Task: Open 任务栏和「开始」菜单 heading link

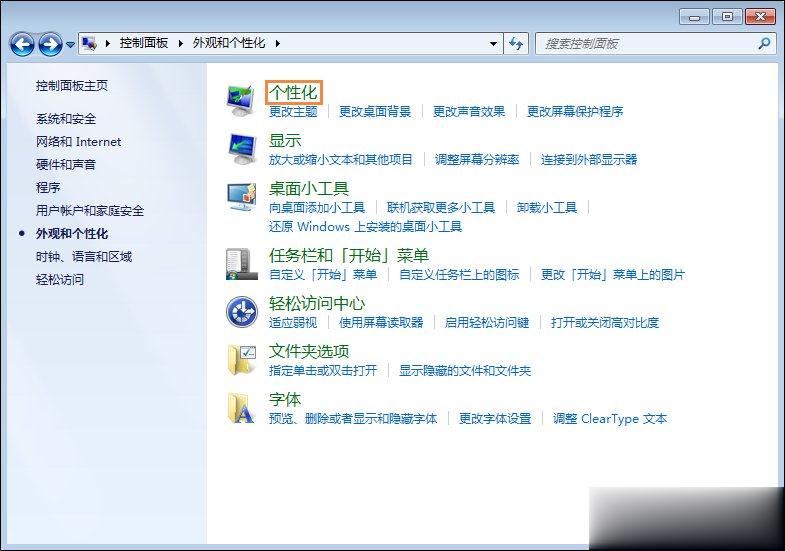Action: click(x=349, y=255)
